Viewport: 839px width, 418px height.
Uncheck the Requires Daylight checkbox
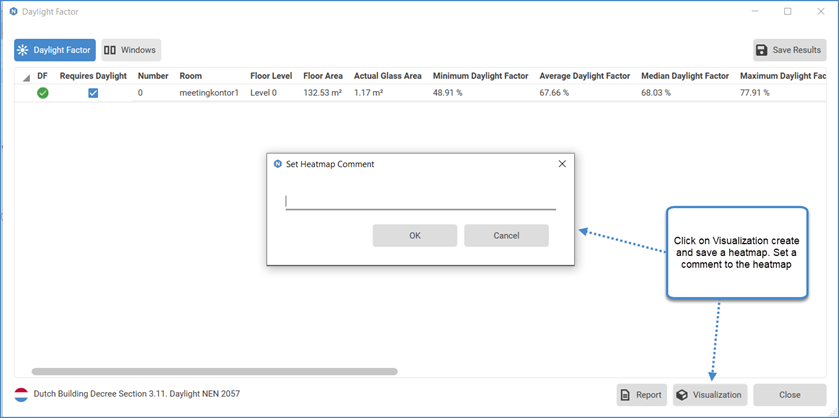(93, 93)
